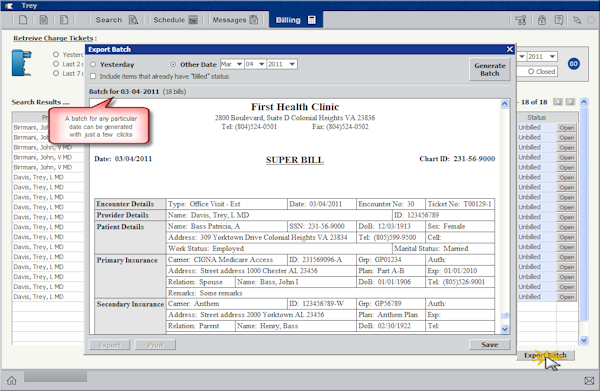
Task: Open the Search tab
Action: point(117,20)
